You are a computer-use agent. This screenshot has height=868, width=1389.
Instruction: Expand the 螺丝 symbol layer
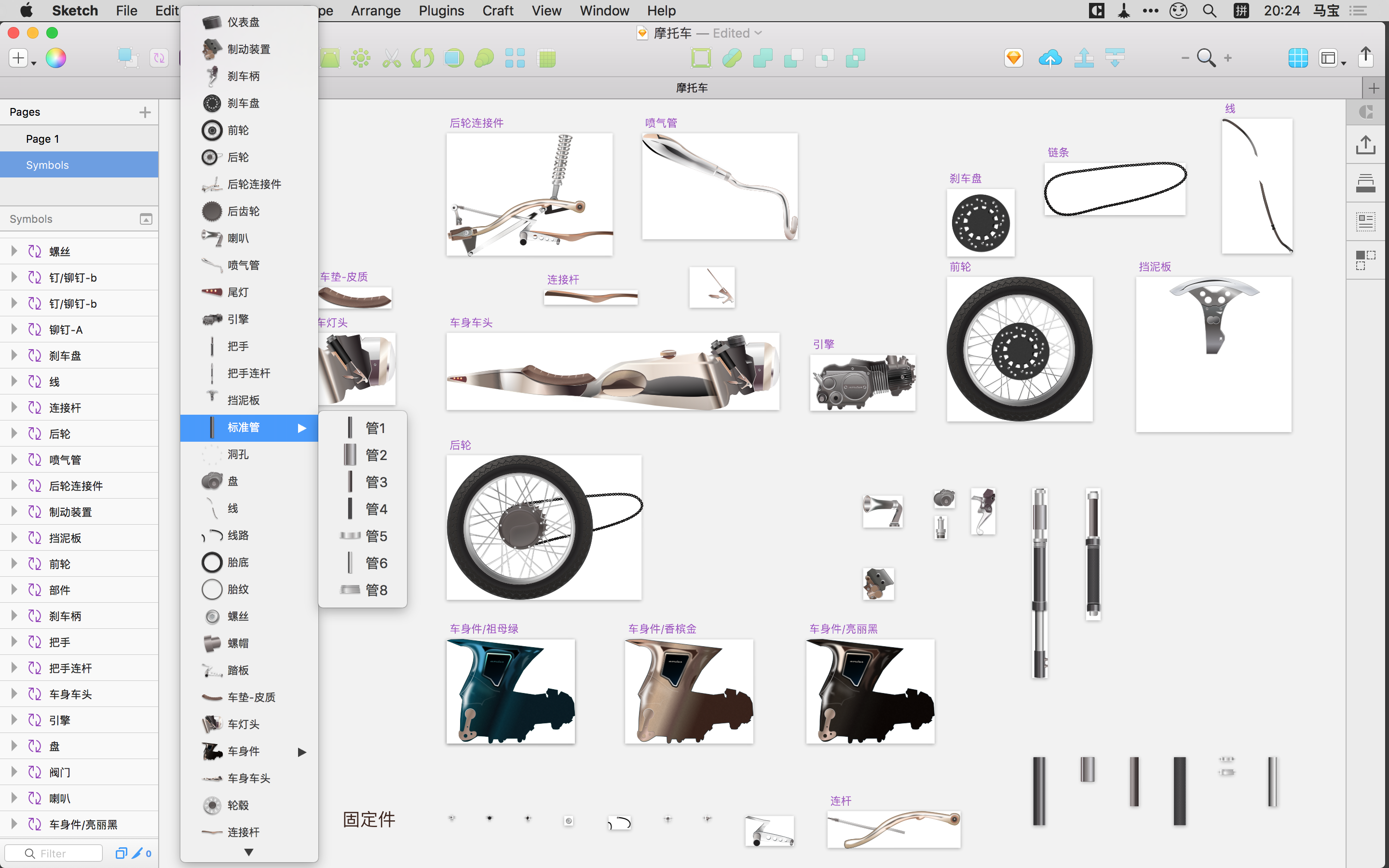click(x=14, y=251)
